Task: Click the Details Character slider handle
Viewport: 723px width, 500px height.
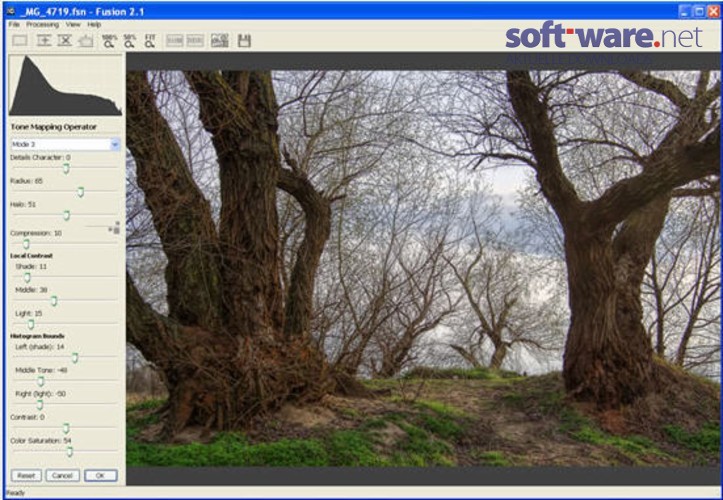Action: [66, 169]
